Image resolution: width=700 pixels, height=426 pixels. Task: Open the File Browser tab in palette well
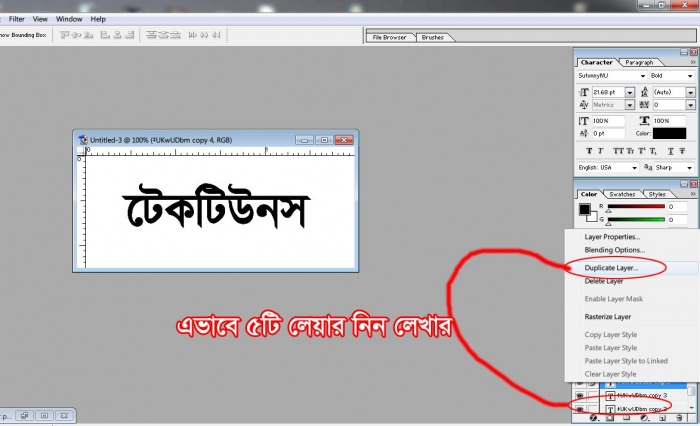[389, 38]
